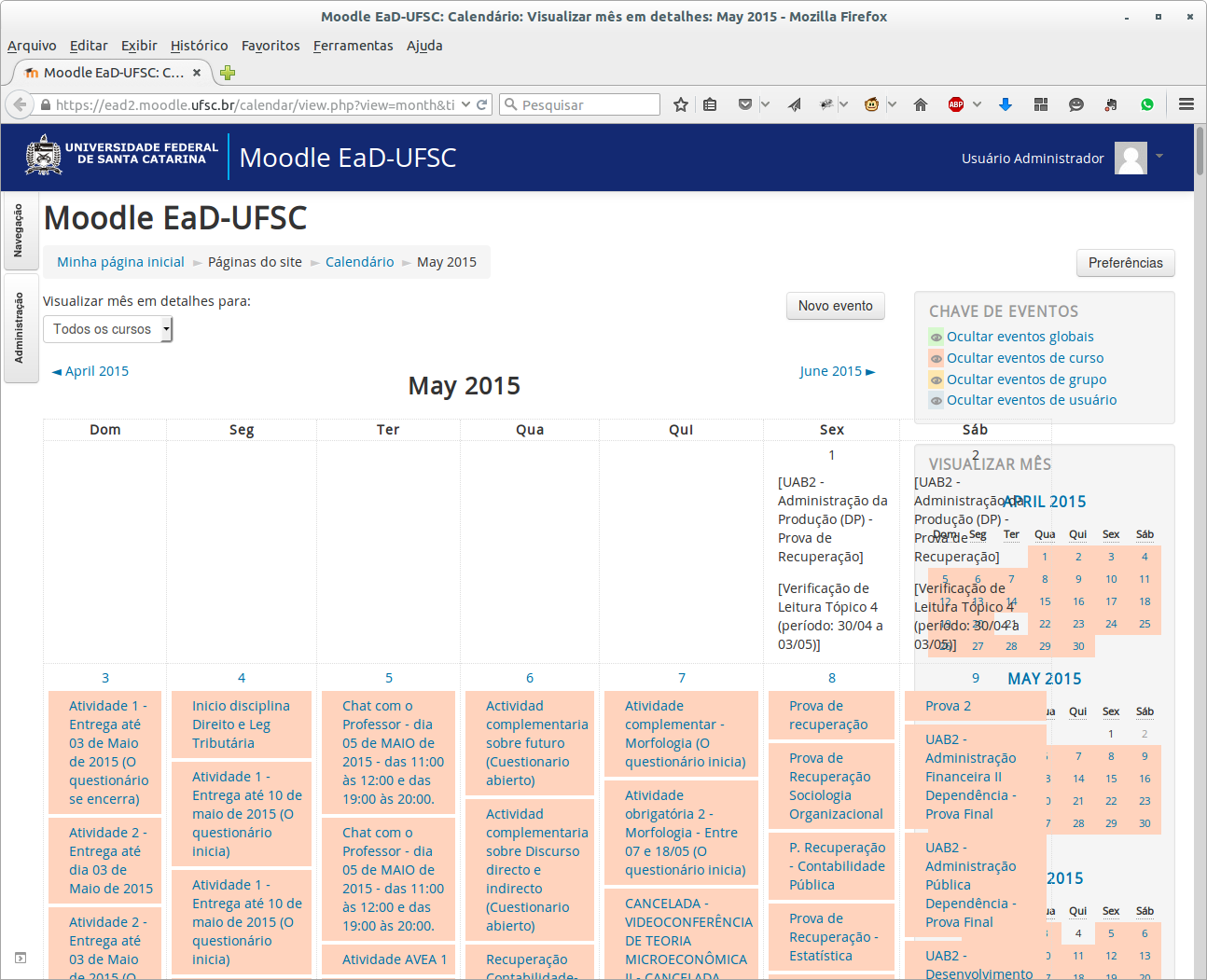The image size is (1207, 980).
Task: Open 'Prova de recuperação' event on day 8
Action: [828, 715]
